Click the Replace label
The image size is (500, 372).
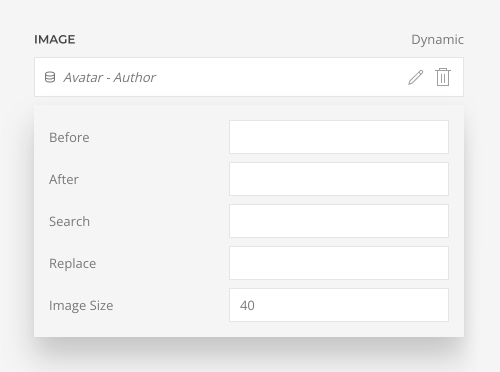[73, 264]
